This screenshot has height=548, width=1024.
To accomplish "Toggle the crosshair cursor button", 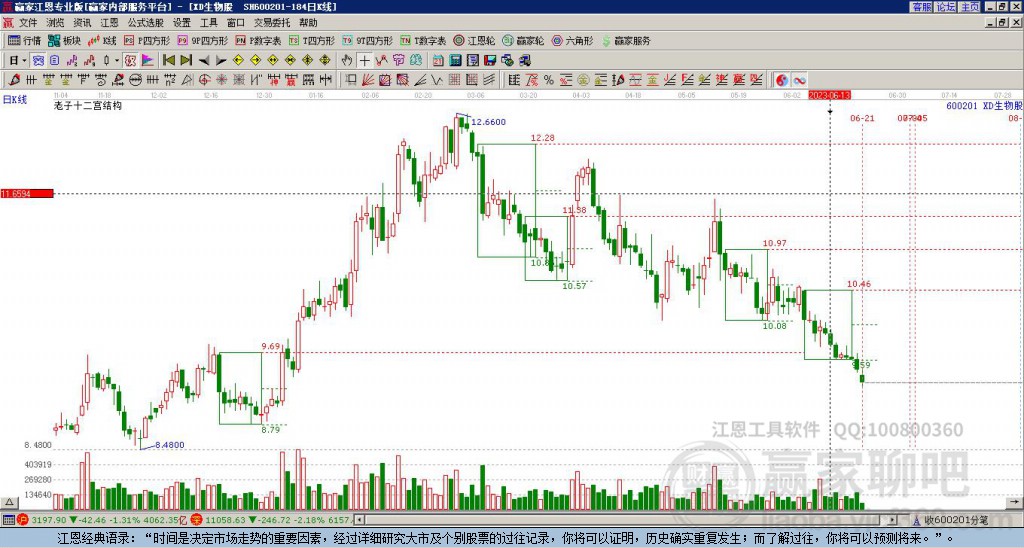I will click(364, 61).
